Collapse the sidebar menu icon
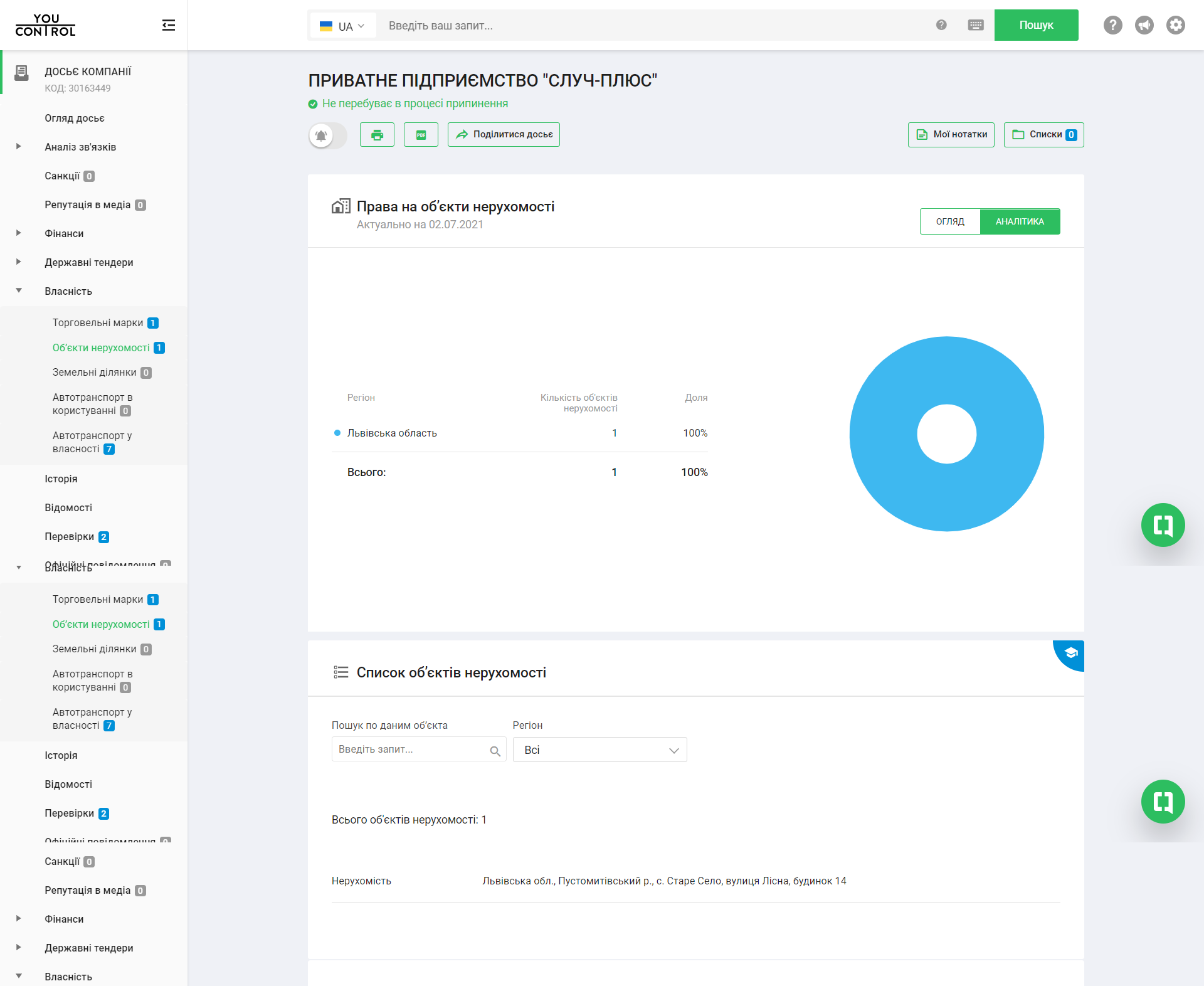The image size is (1204, 986). click(168, 25)
